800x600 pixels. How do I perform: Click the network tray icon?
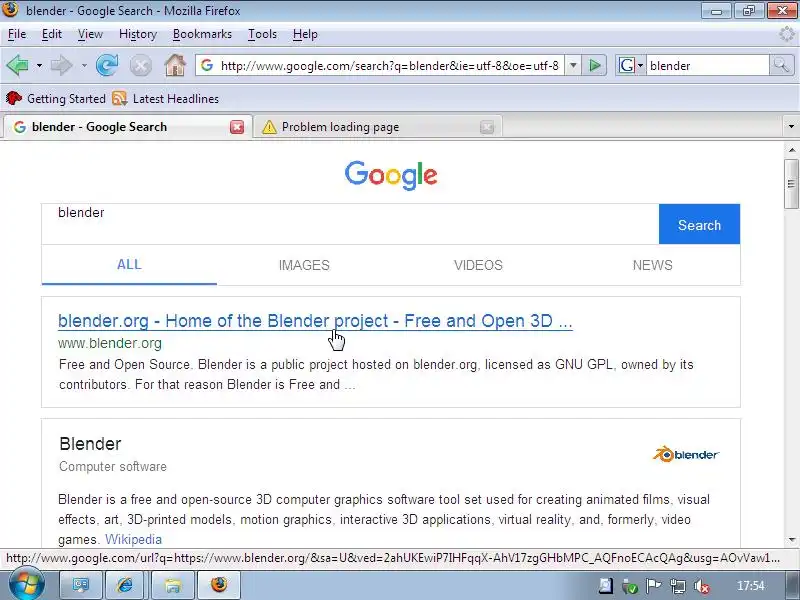pyautogui.click(x=678, y=587)
